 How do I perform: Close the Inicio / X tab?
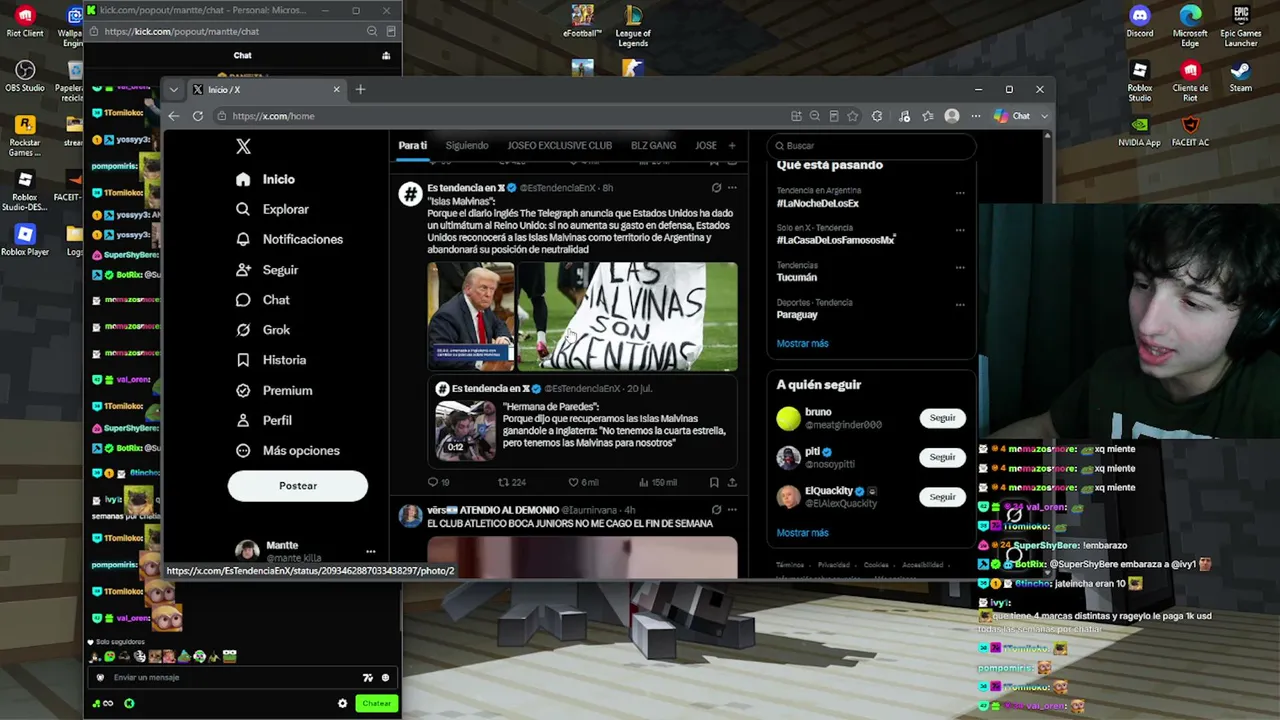336,89
